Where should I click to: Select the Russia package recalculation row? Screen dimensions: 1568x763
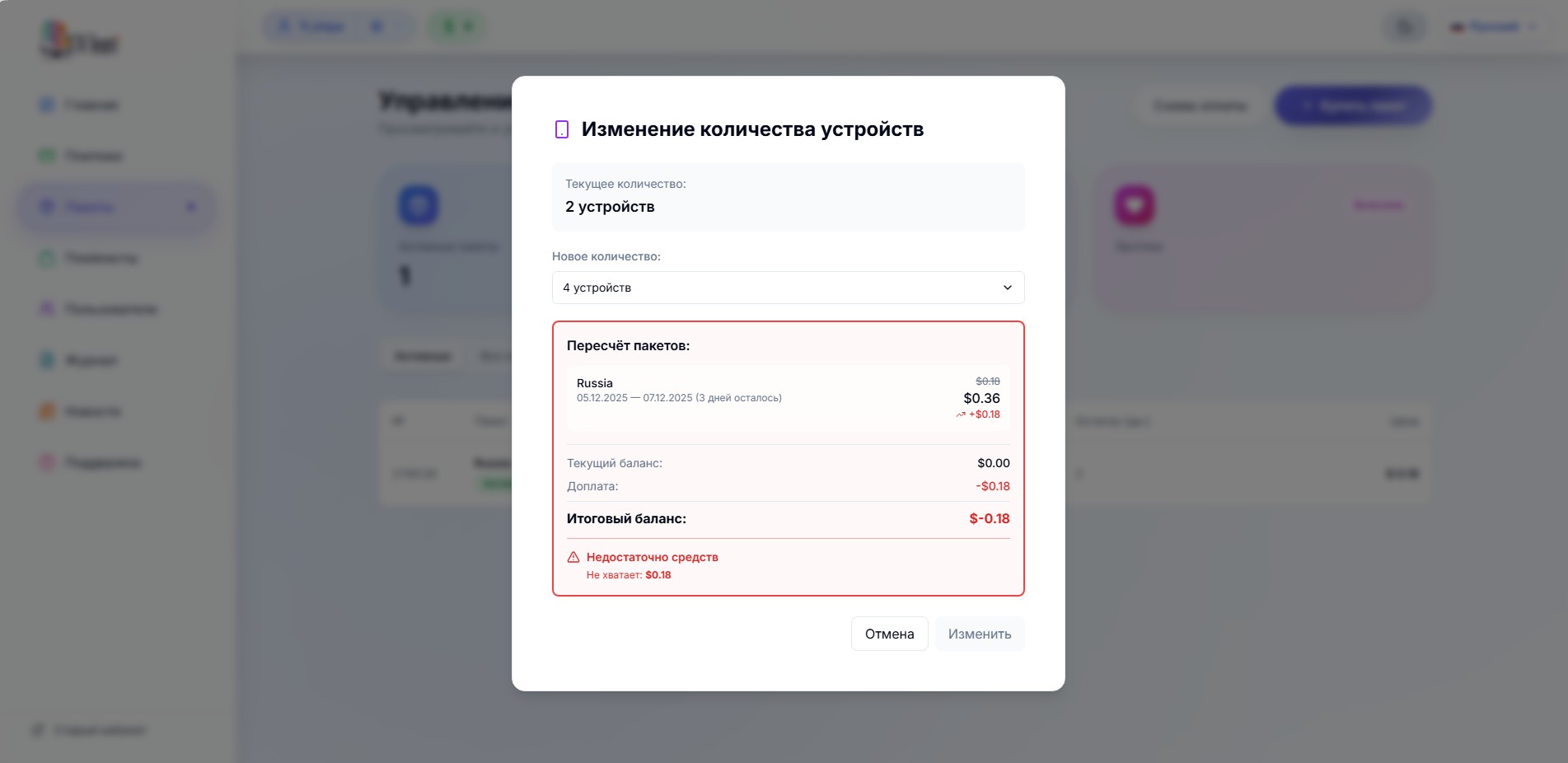[x=788, y=398]
